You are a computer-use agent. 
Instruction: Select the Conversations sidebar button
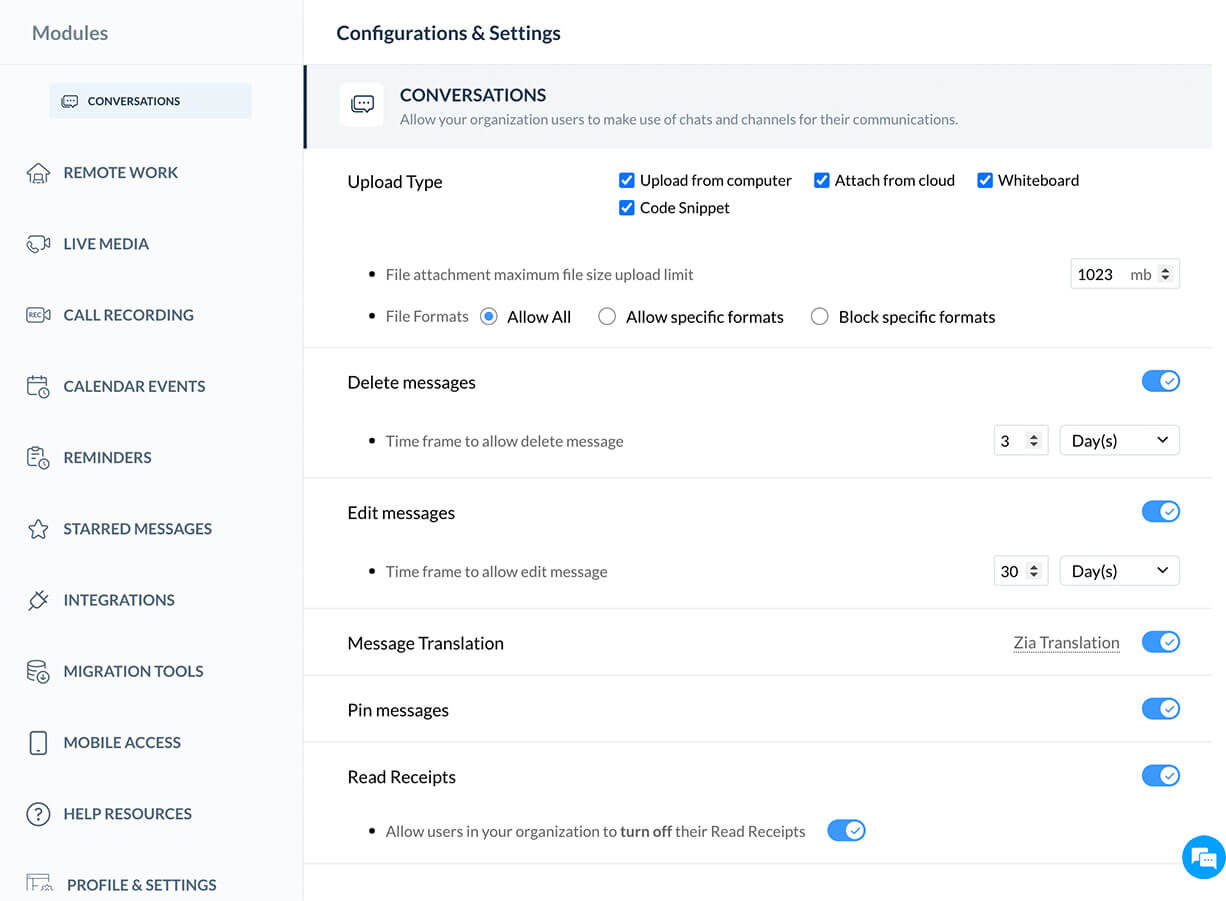tap(150, 101)
